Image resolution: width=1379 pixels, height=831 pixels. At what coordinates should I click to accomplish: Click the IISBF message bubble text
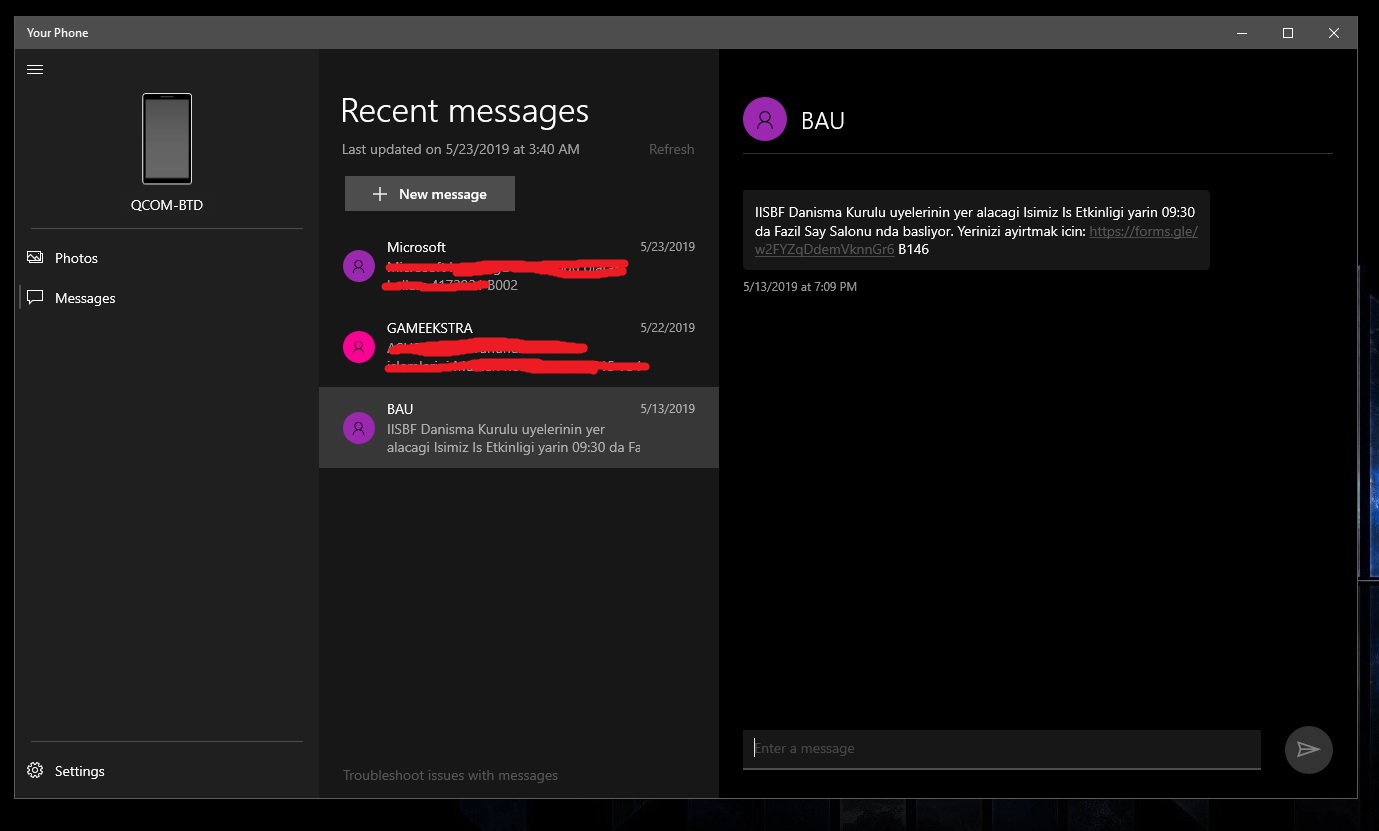[x=976, y=230]
